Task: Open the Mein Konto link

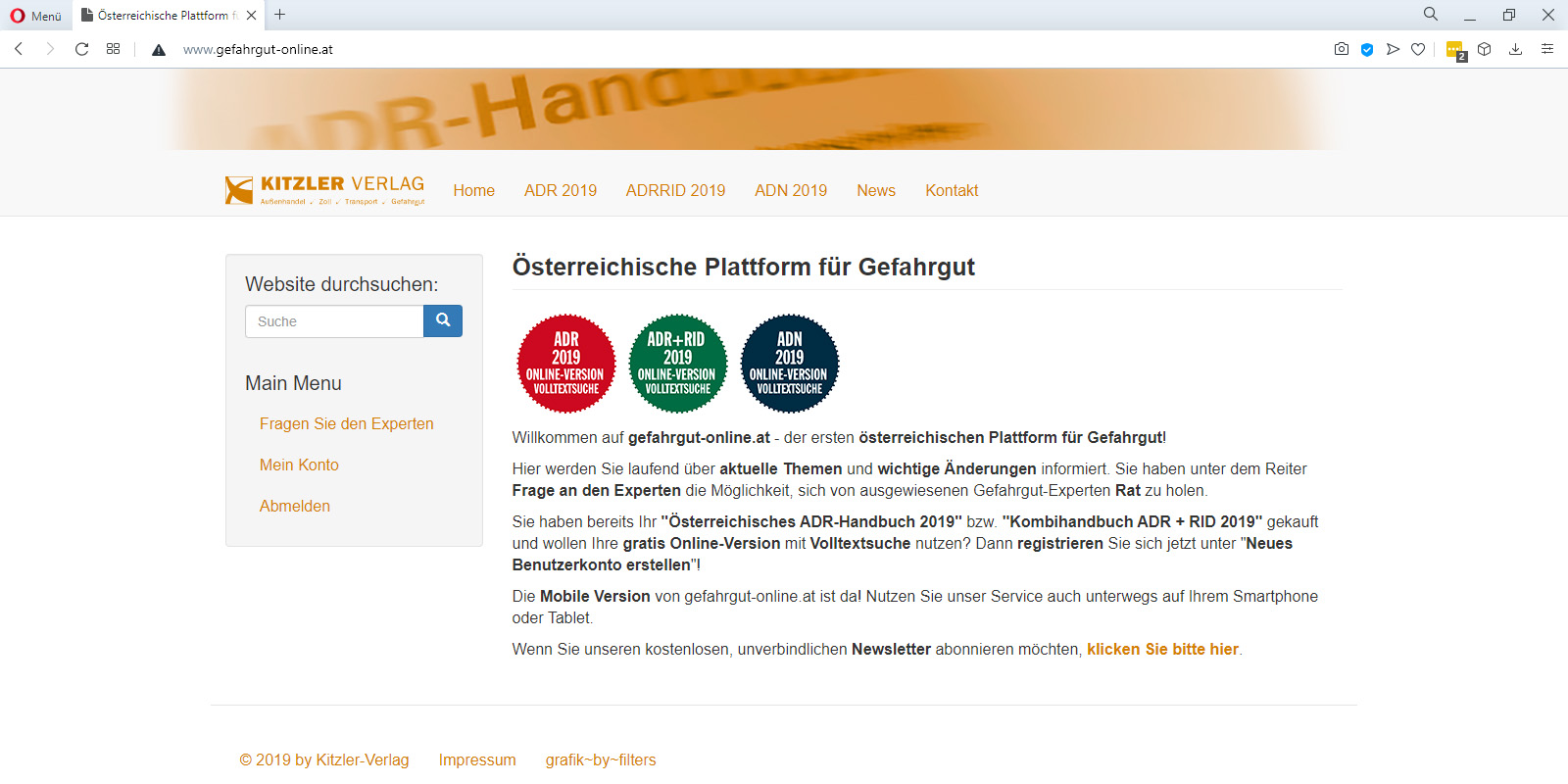Action: [x=299, y=465]
